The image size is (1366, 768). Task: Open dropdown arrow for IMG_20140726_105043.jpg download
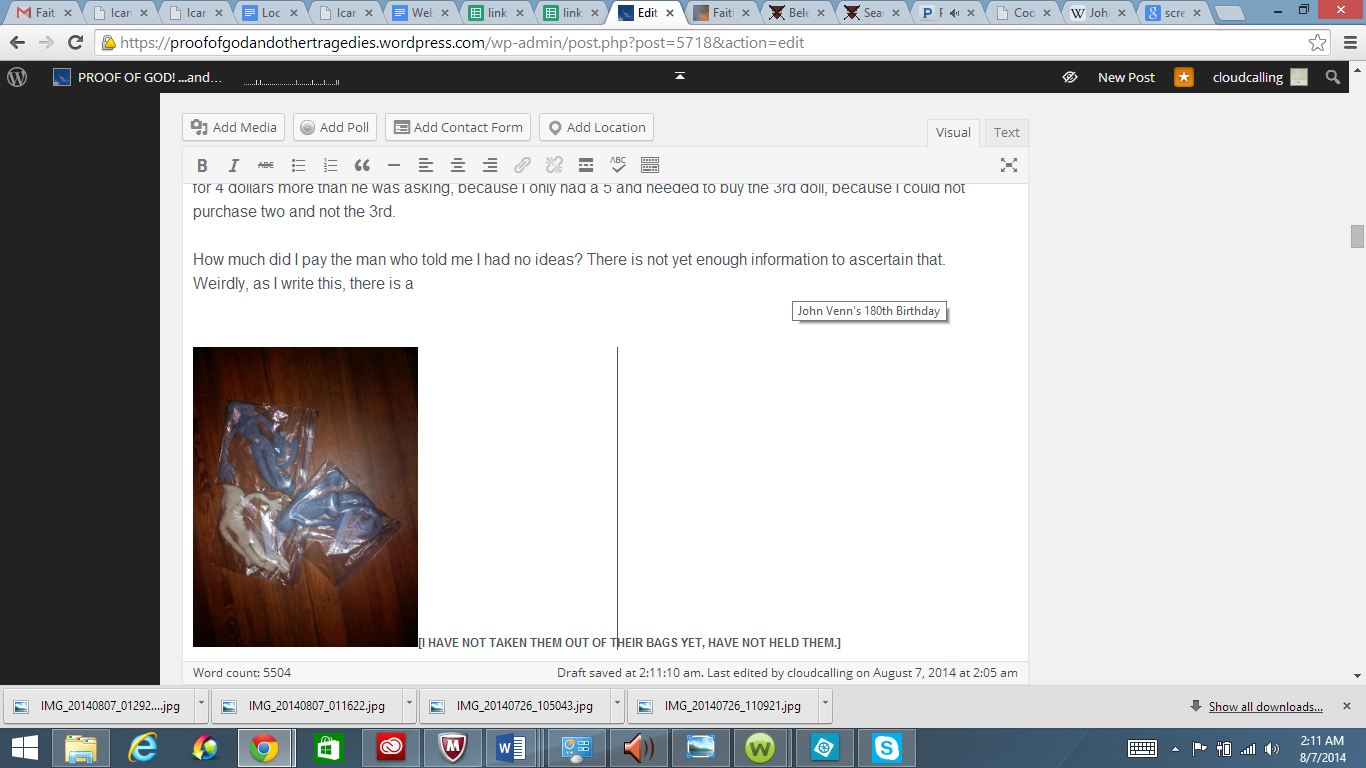(x=617, y=705)
